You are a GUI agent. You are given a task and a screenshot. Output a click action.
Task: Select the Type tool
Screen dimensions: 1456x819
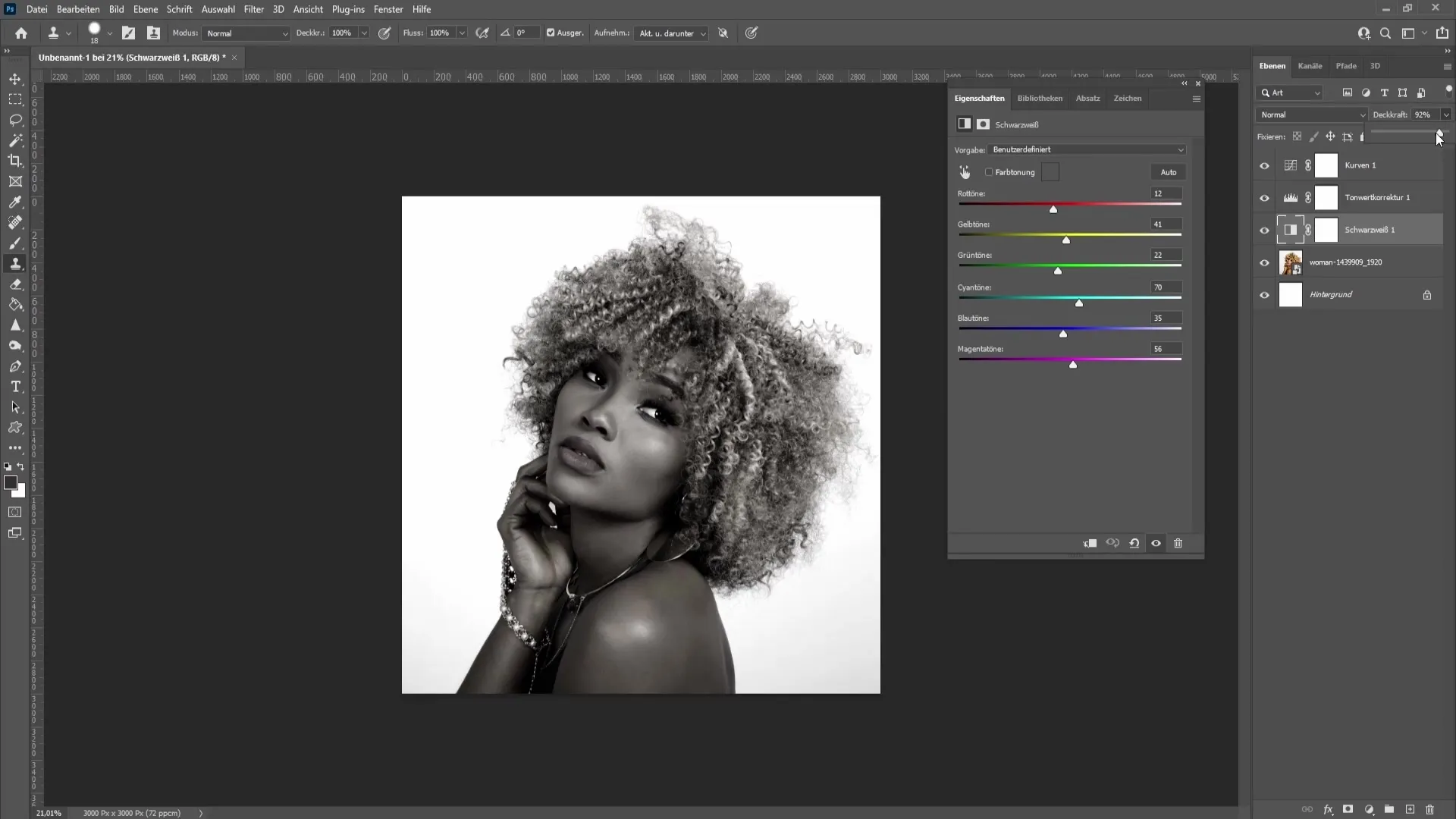(x=15, y=387)
